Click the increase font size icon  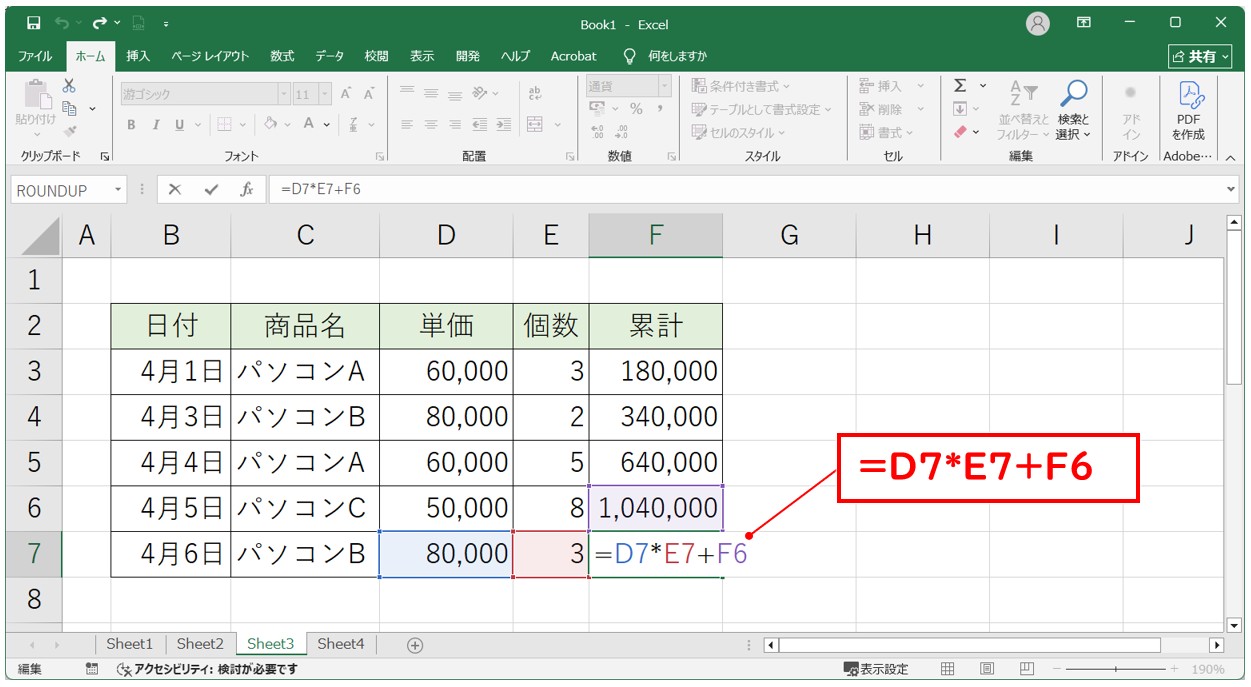(346, 94)
